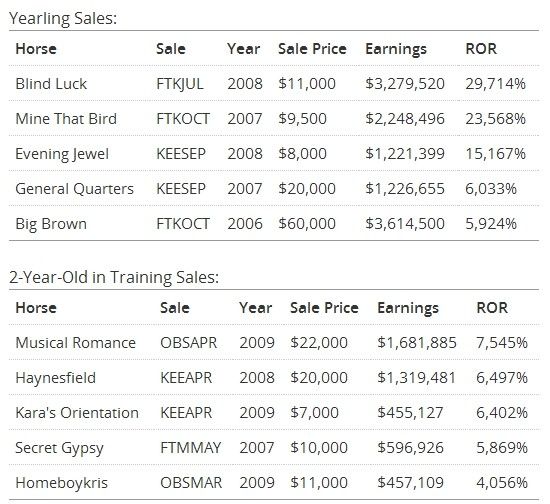The image size is (550, 504).
Task: Open the General Quarters horse entry
Action: (74, 189)
